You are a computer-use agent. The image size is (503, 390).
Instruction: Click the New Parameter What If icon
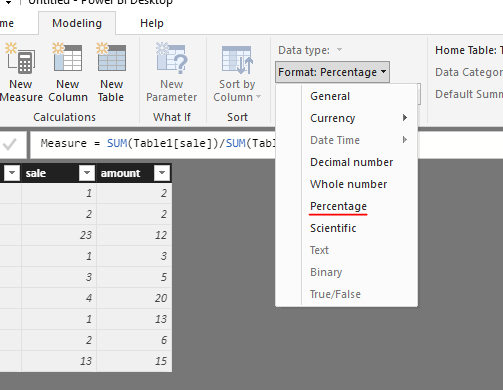pos(171,58)
